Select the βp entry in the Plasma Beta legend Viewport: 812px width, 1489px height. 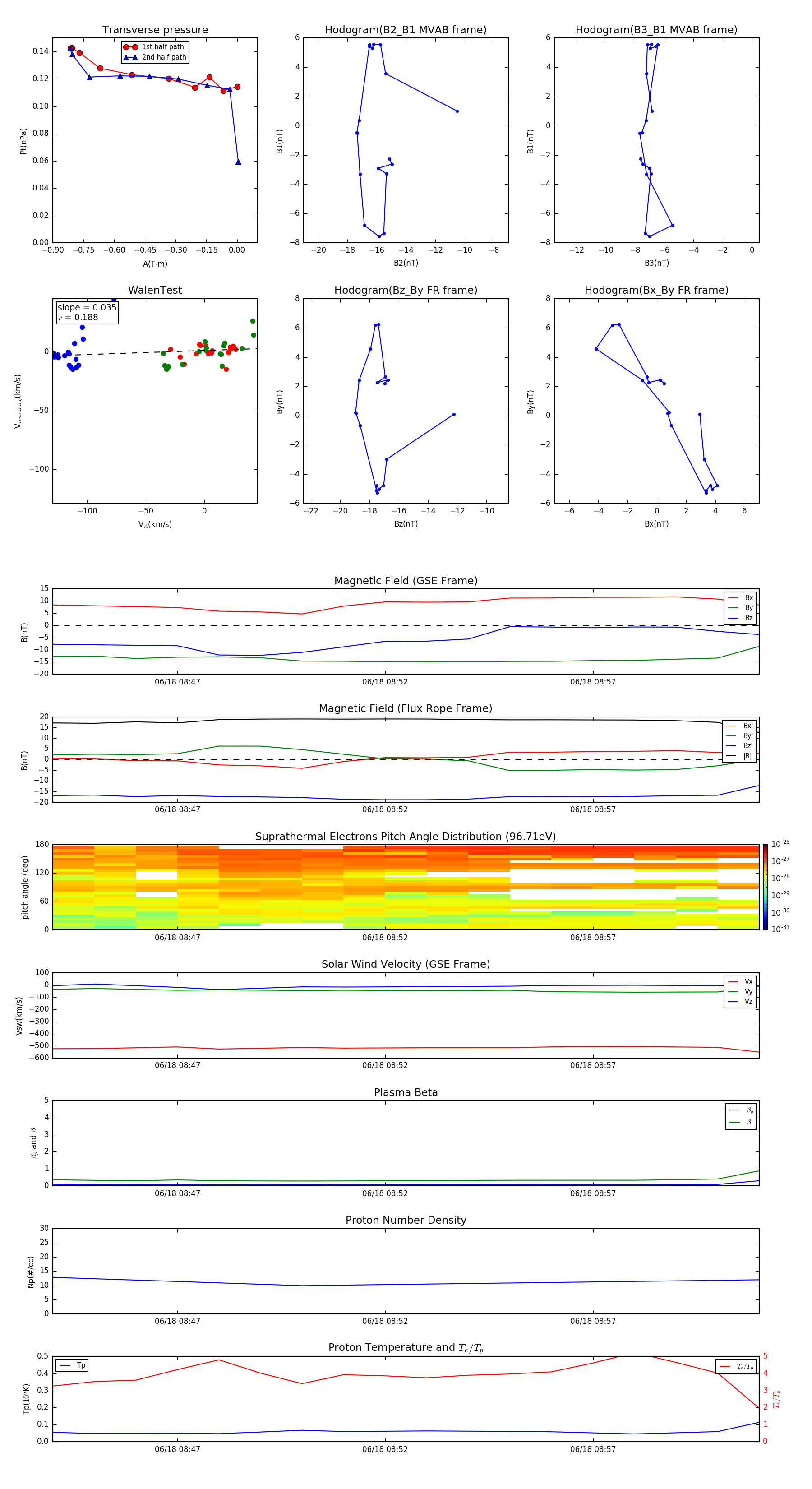(741, 1110)
